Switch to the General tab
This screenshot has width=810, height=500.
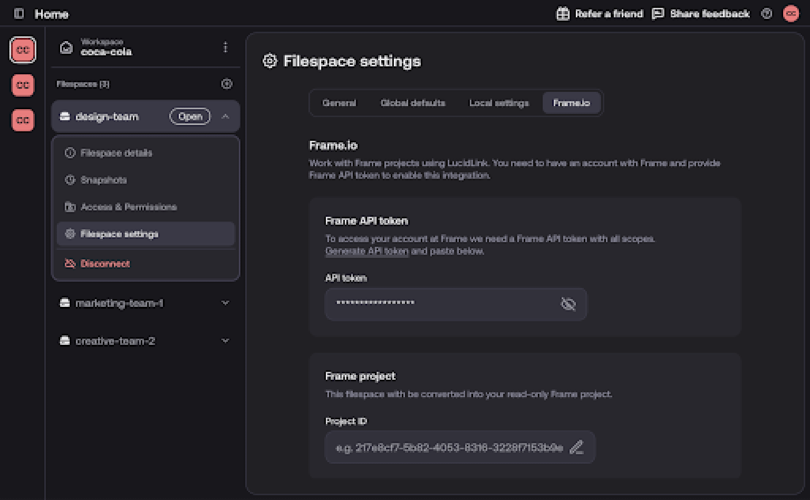tap(339, 103)
